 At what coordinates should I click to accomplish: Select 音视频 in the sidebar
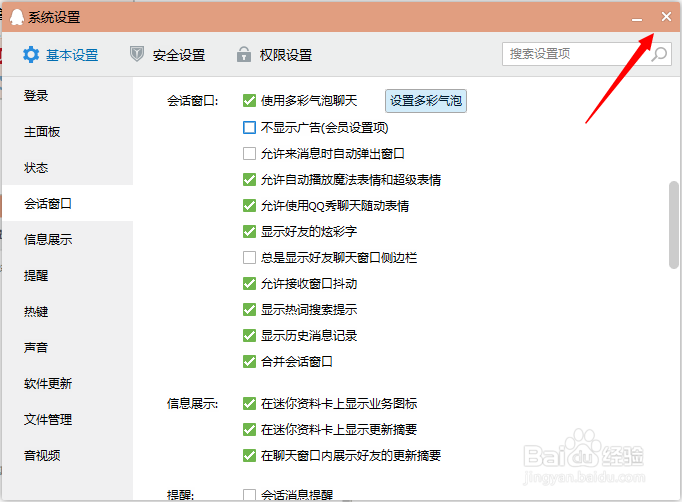67,455
